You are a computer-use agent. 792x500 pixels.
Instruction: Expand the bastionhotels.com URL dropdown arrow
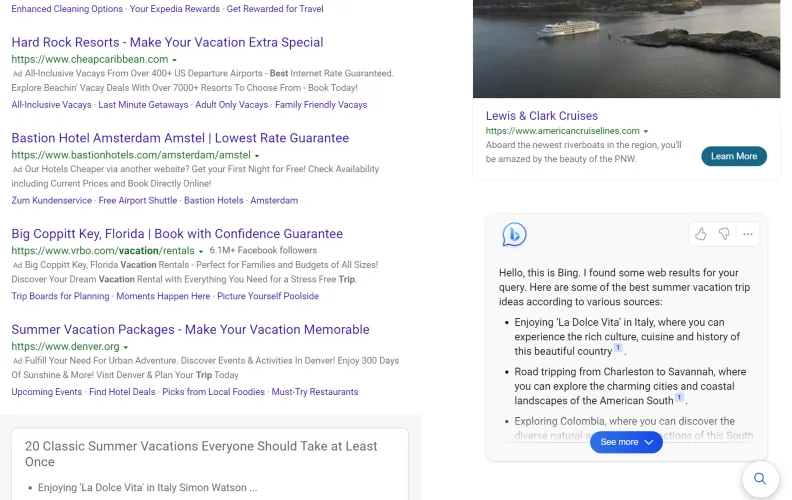(x=257, y=156)
